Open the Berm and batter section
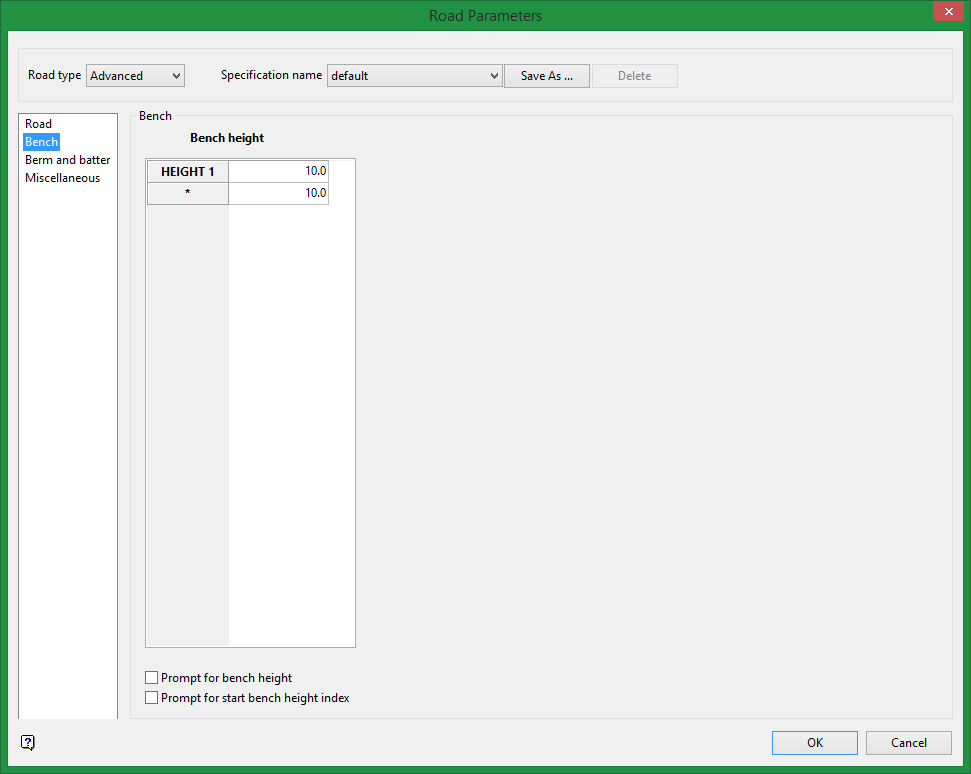Image resolution: width=971 pixels, height=774 pixels. pyautogui.click(x=67, y=160)
